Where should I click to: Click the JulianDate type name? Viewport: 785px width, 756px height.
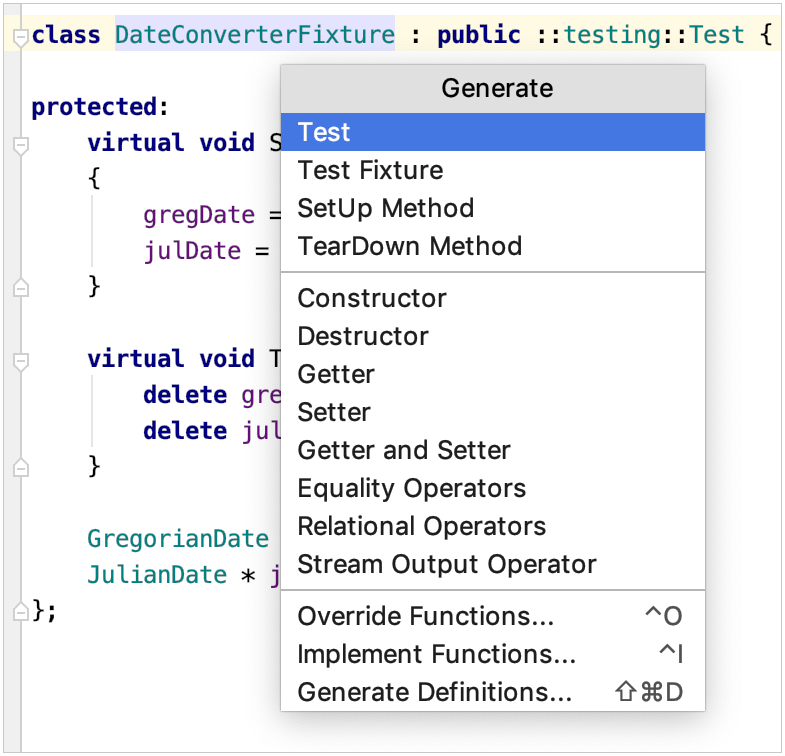click(157, 575)
